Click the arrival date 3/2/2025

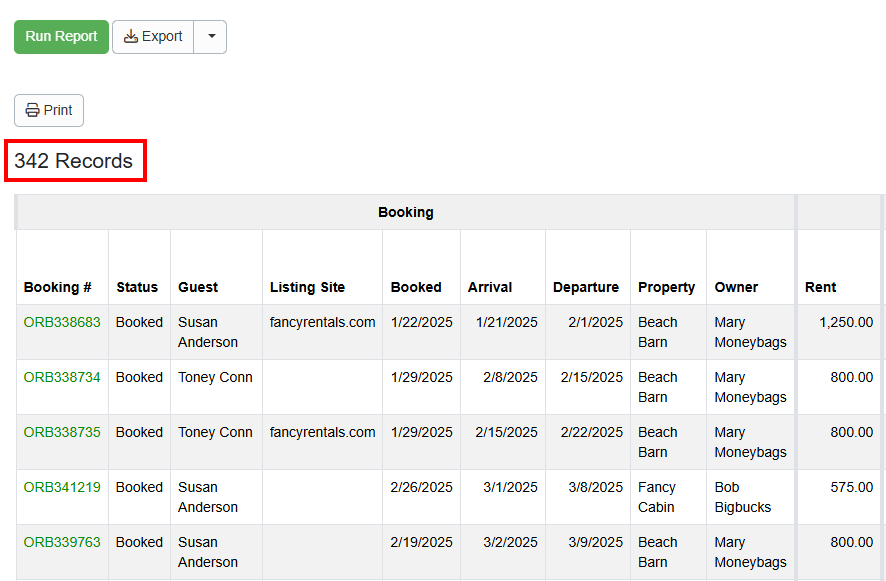[510, 542]
